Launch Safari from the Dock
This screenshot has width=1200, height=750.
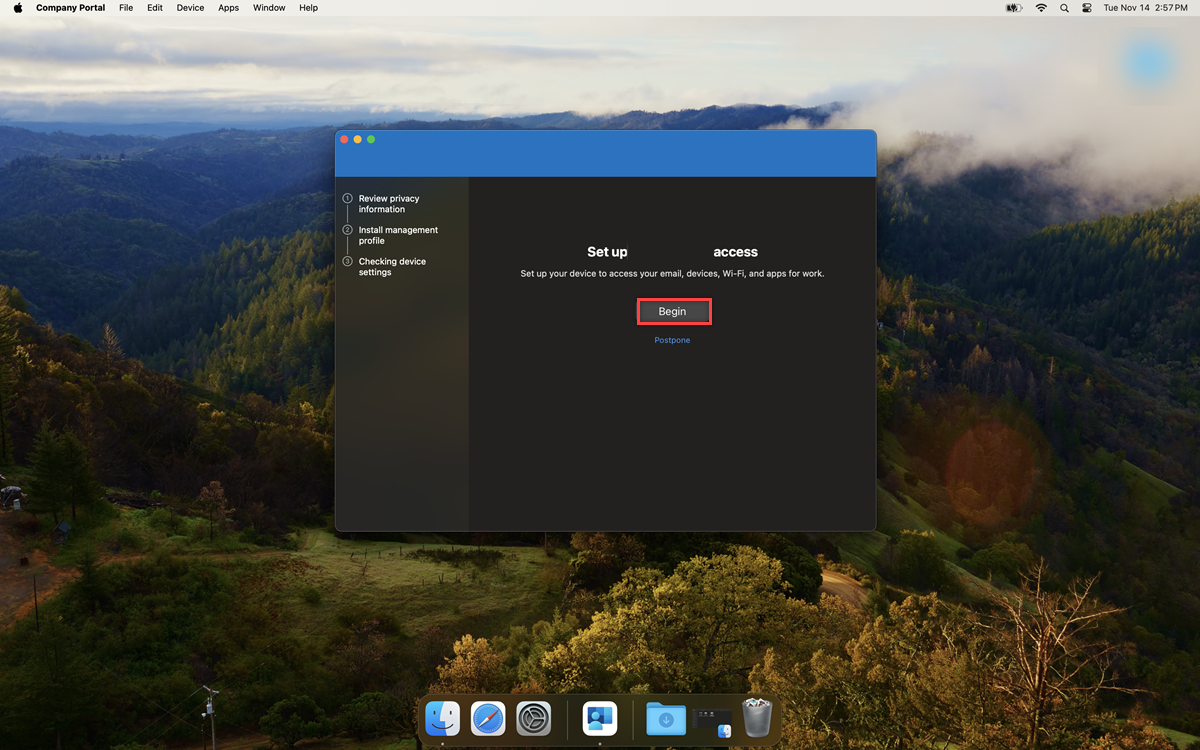tap(488, 718)
